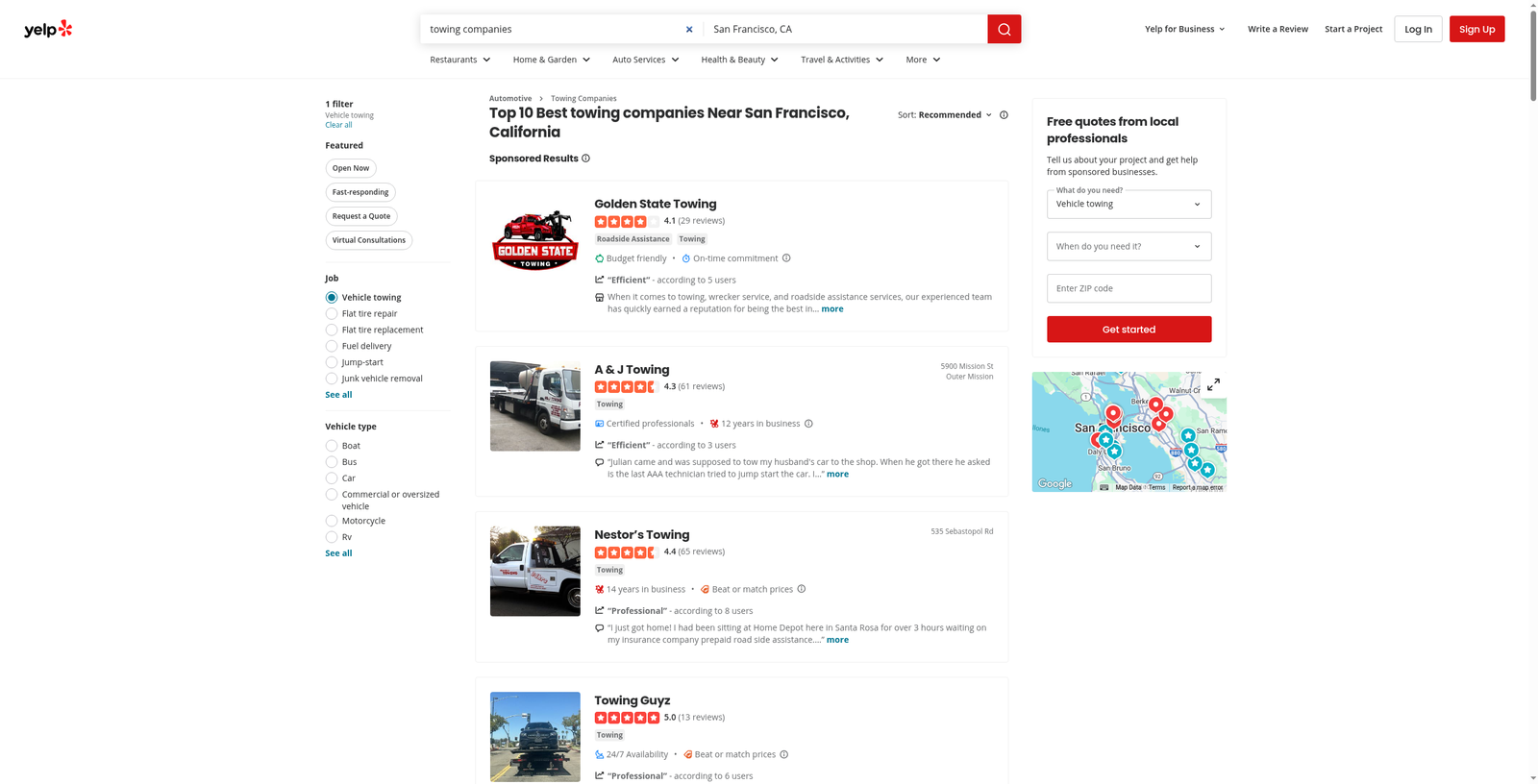
Task: Click Clear all filters link
Action: (x=338, y=125)
